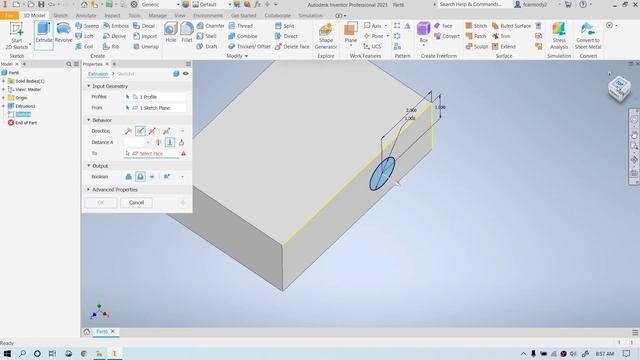The image size is (640, 360).
Task: Select the UCS tool
Action: tap(372, 47)
